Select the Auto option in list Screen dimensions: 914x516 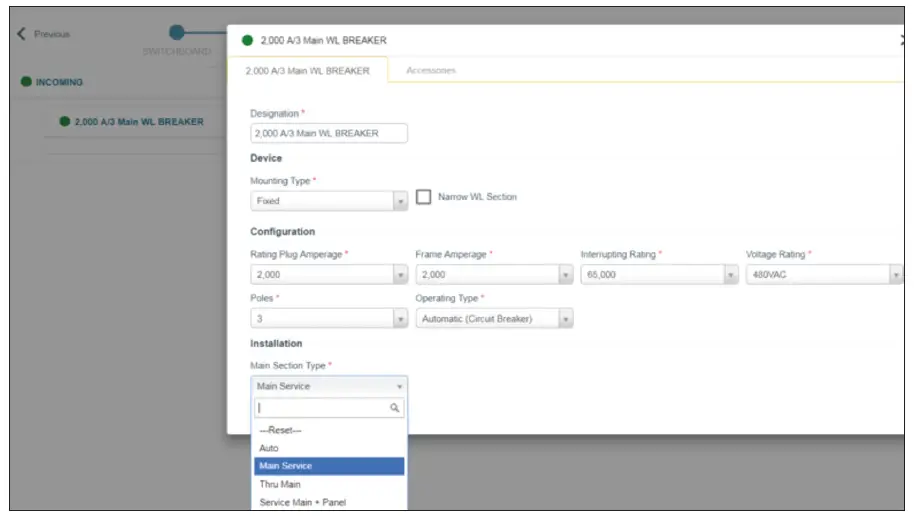pos(269,448)
